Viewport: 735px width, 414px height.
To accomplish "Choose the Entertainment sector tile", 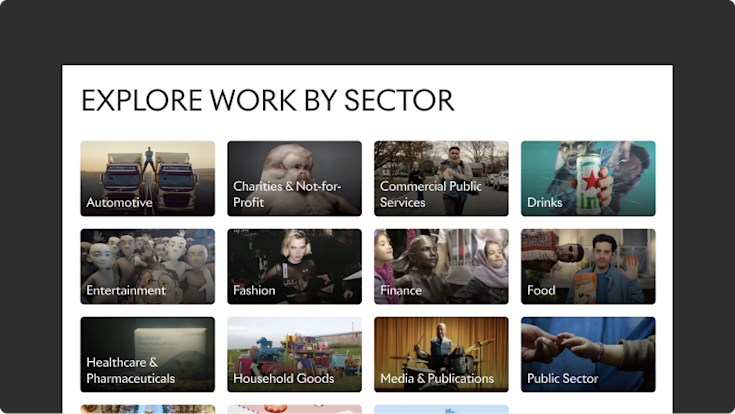I will (x=148, y=266).
